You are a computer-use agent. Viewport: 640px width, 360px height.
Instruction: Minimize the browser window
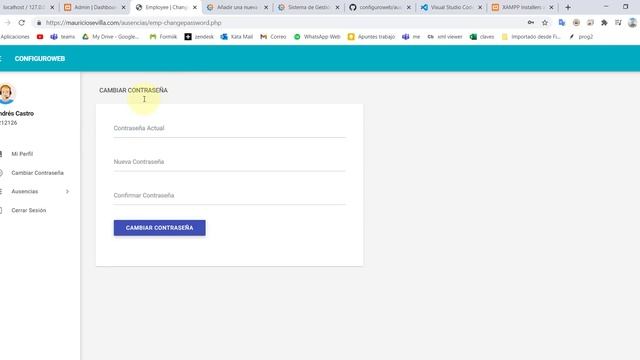point(606,7)
